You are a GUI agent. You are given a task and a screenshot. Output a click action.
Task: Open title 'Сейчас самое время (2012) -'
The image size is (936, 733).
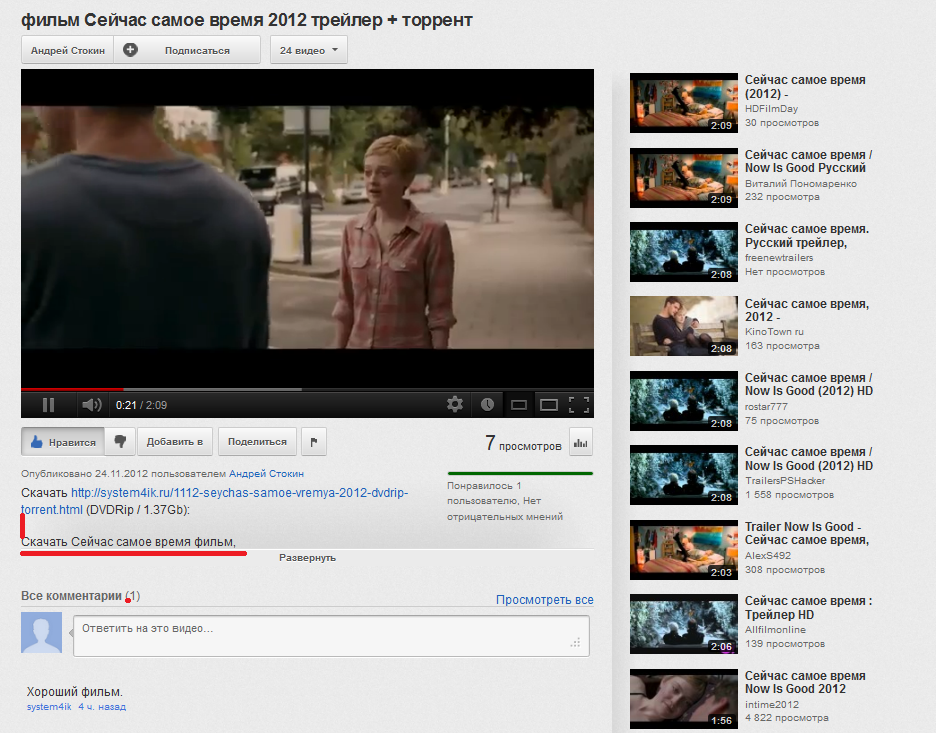click(805, 87)
